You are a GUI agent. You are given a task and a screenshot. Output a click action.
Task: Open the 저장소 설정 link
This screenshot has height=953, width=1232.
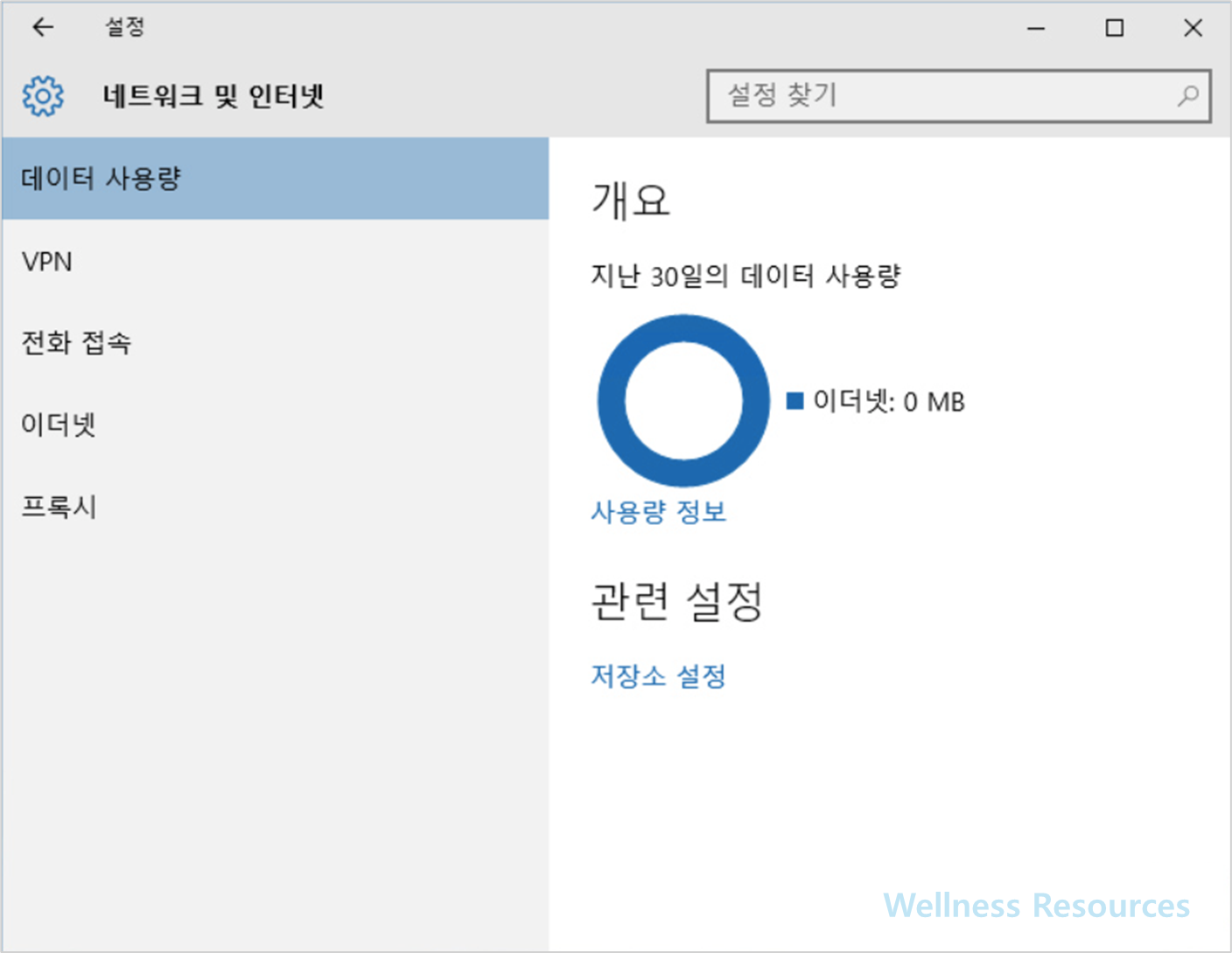[x=659, y=676]
